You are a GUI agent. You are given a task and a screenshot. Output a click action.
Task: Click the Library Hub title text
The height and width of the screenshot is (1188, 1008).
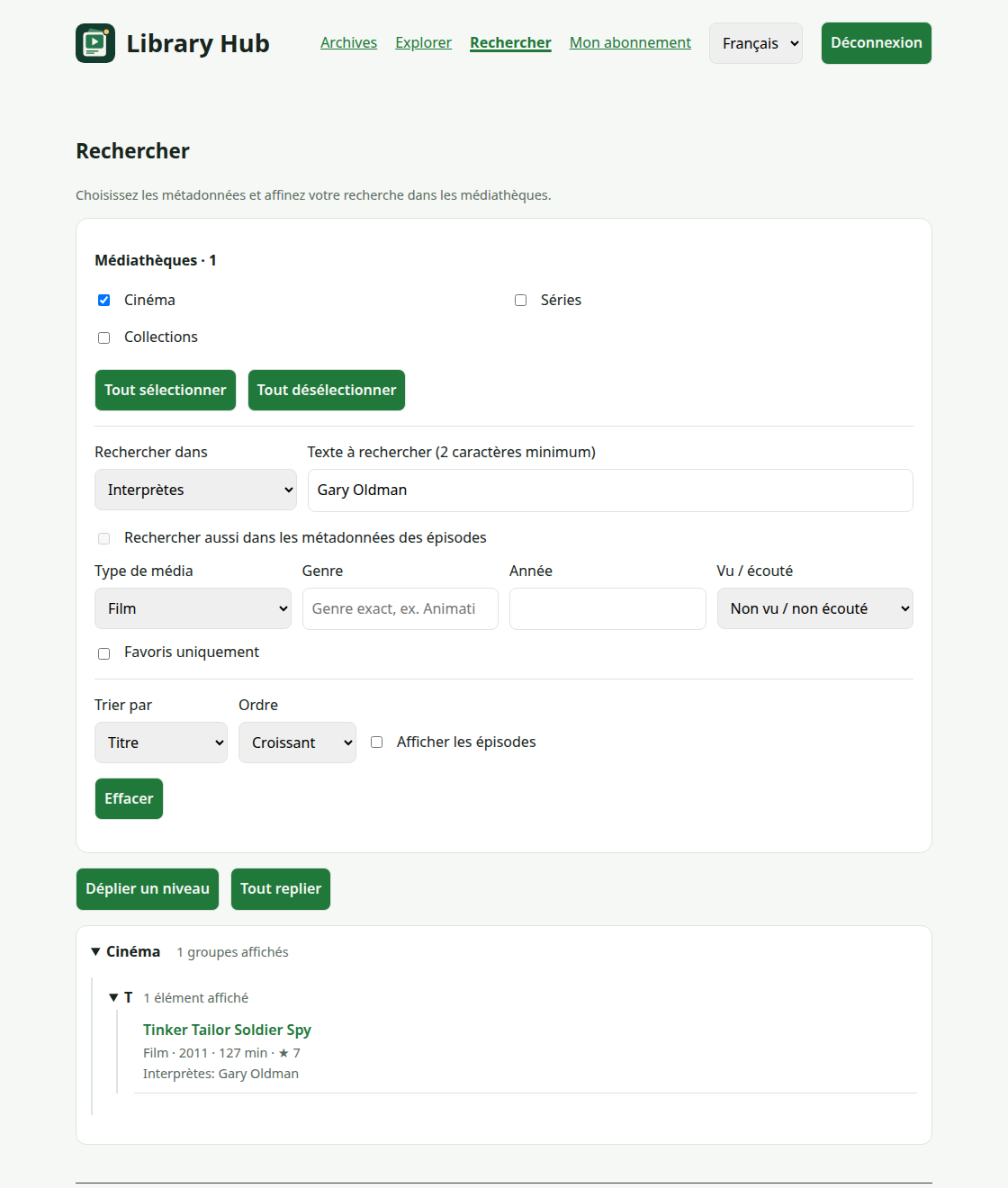(x=198, y=43)
